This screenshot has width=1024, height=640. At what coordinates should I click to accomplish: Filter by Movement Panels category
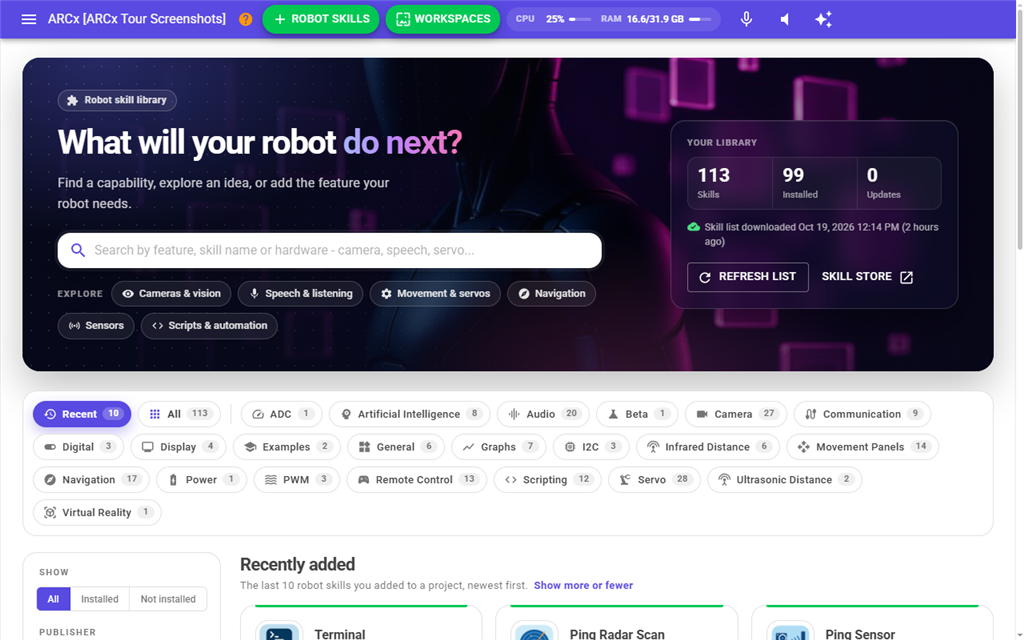(863, 447)
